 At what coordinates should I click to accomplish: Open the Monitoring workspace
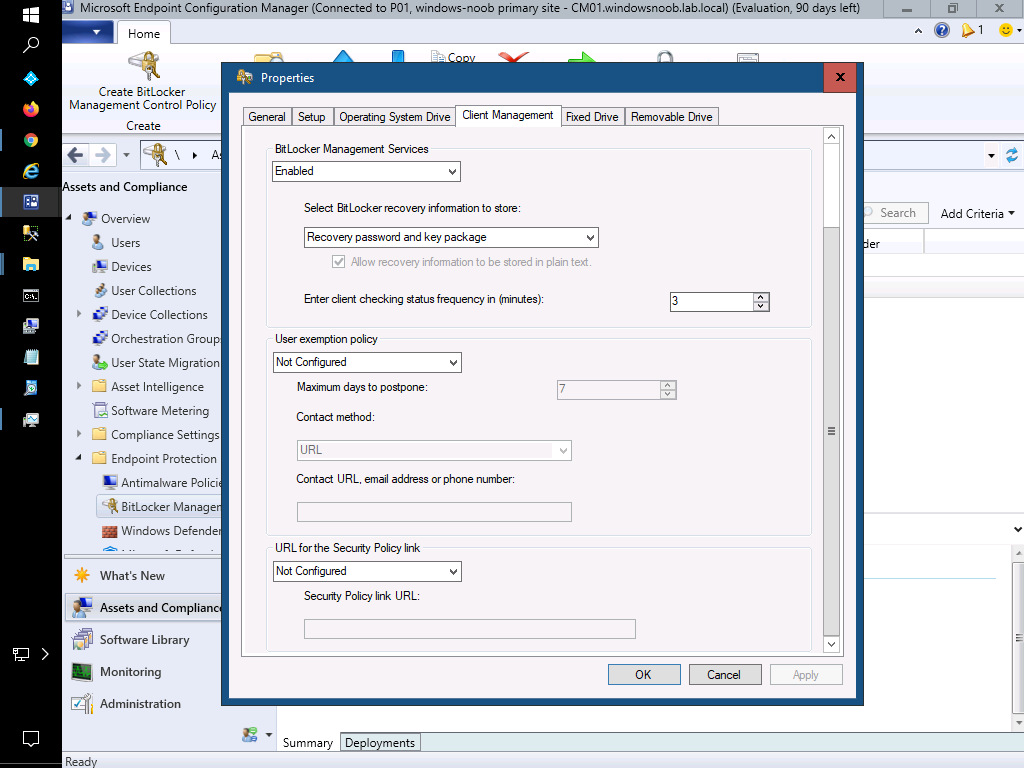click(130, 672)
